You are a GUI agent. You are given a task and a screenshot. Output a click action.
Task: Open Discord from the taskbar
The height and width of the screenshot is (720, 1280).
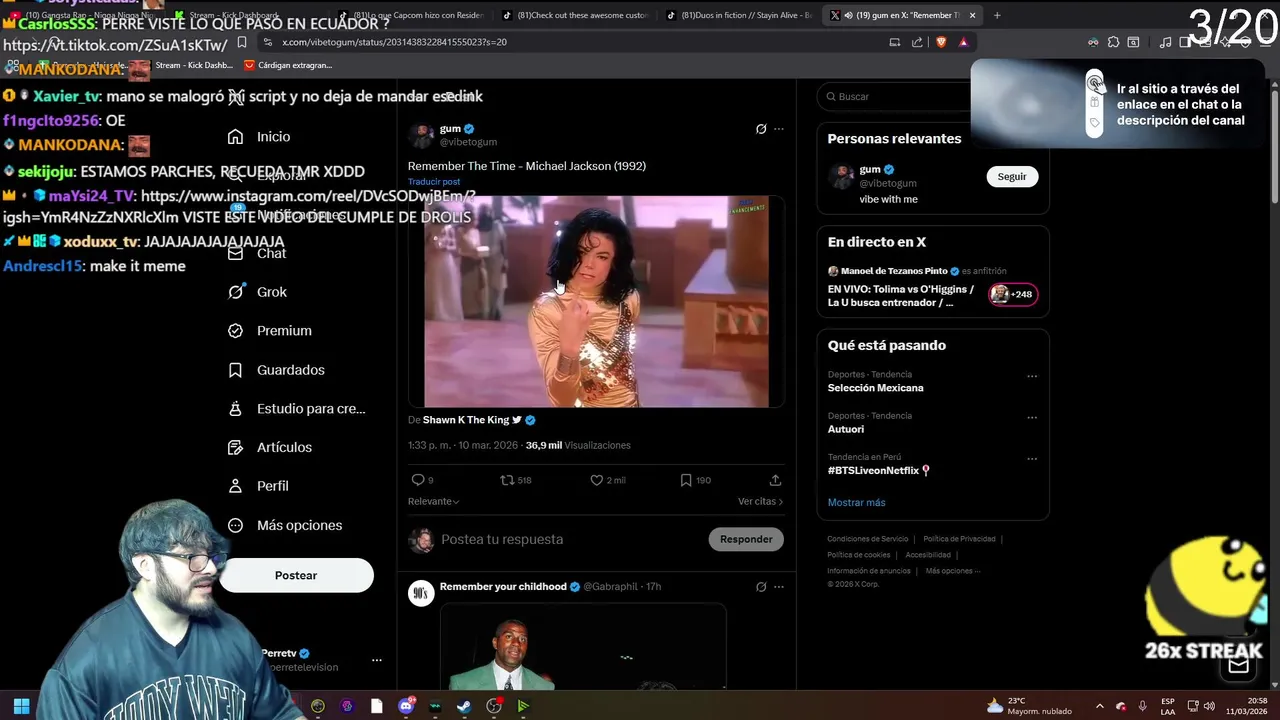[x=406, y=706]
